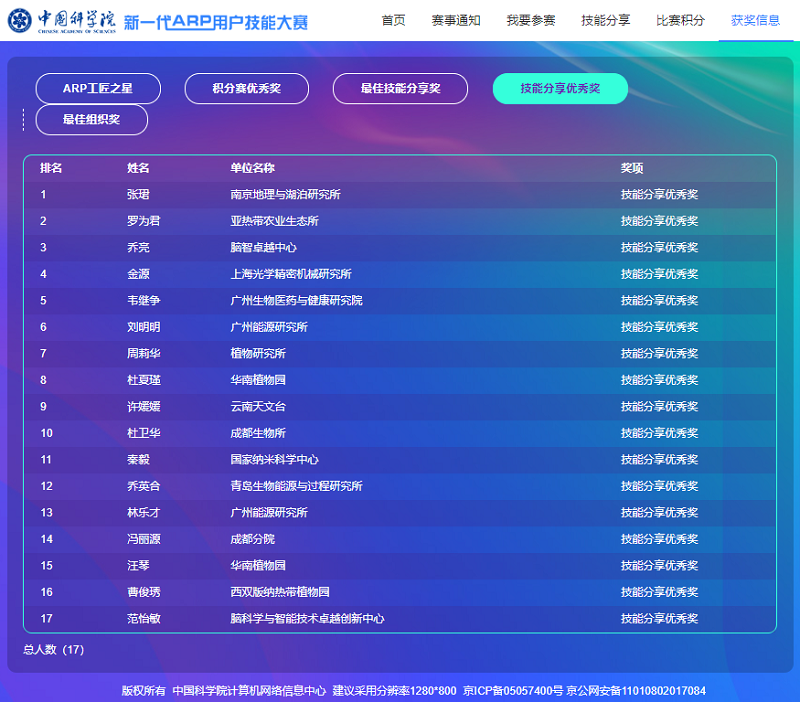Image resolution: width=800 pixels, height=702 pixels.
Task: View the 最佳技能分享奖 winners
Action: (400, 89)
